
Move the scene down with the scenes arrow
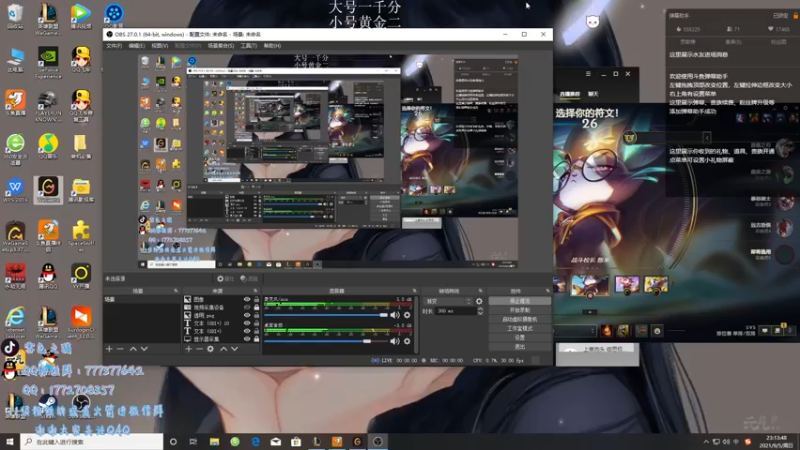pos(144,349)
